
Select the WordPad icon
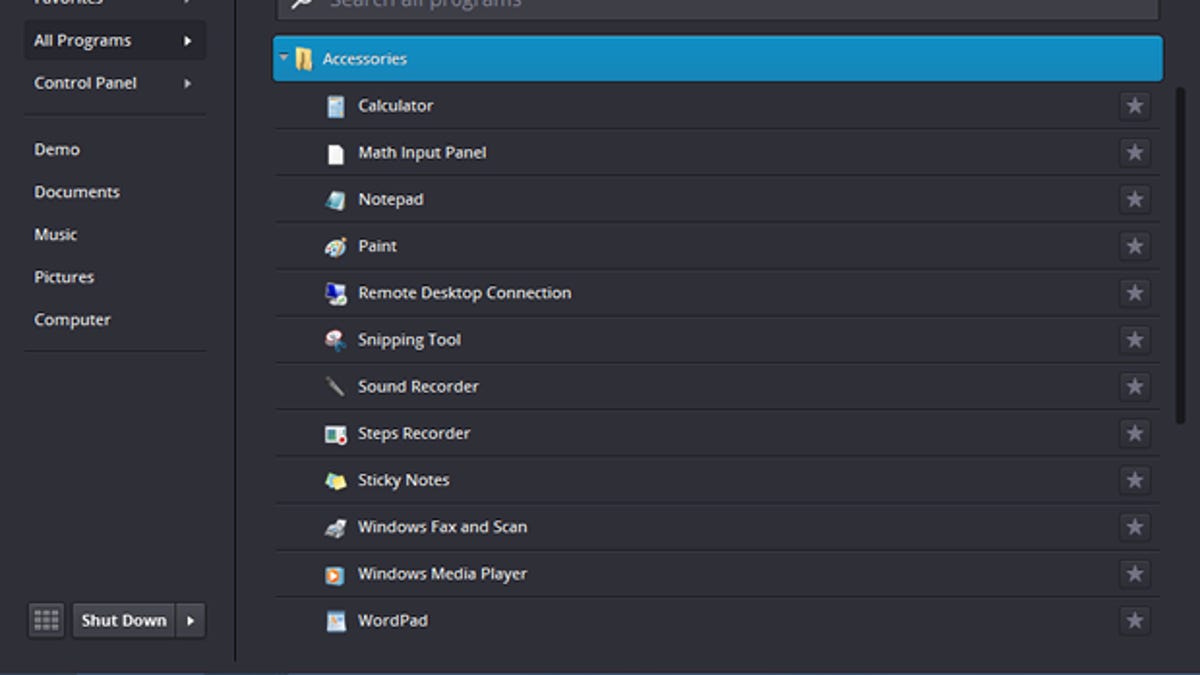pyautogui.click(x=335, y=621)
